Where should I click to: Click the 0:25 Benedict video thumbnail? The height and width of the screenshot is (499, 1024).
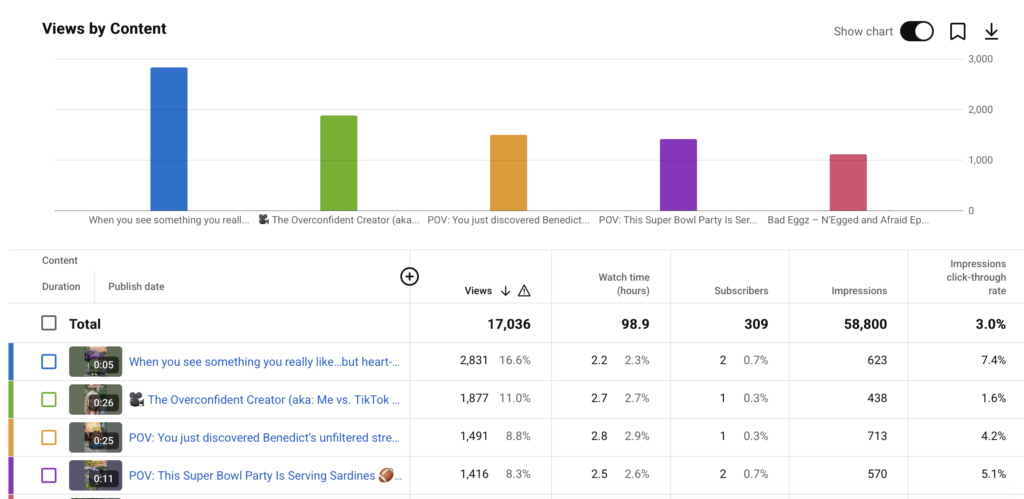tap(95, 437)
